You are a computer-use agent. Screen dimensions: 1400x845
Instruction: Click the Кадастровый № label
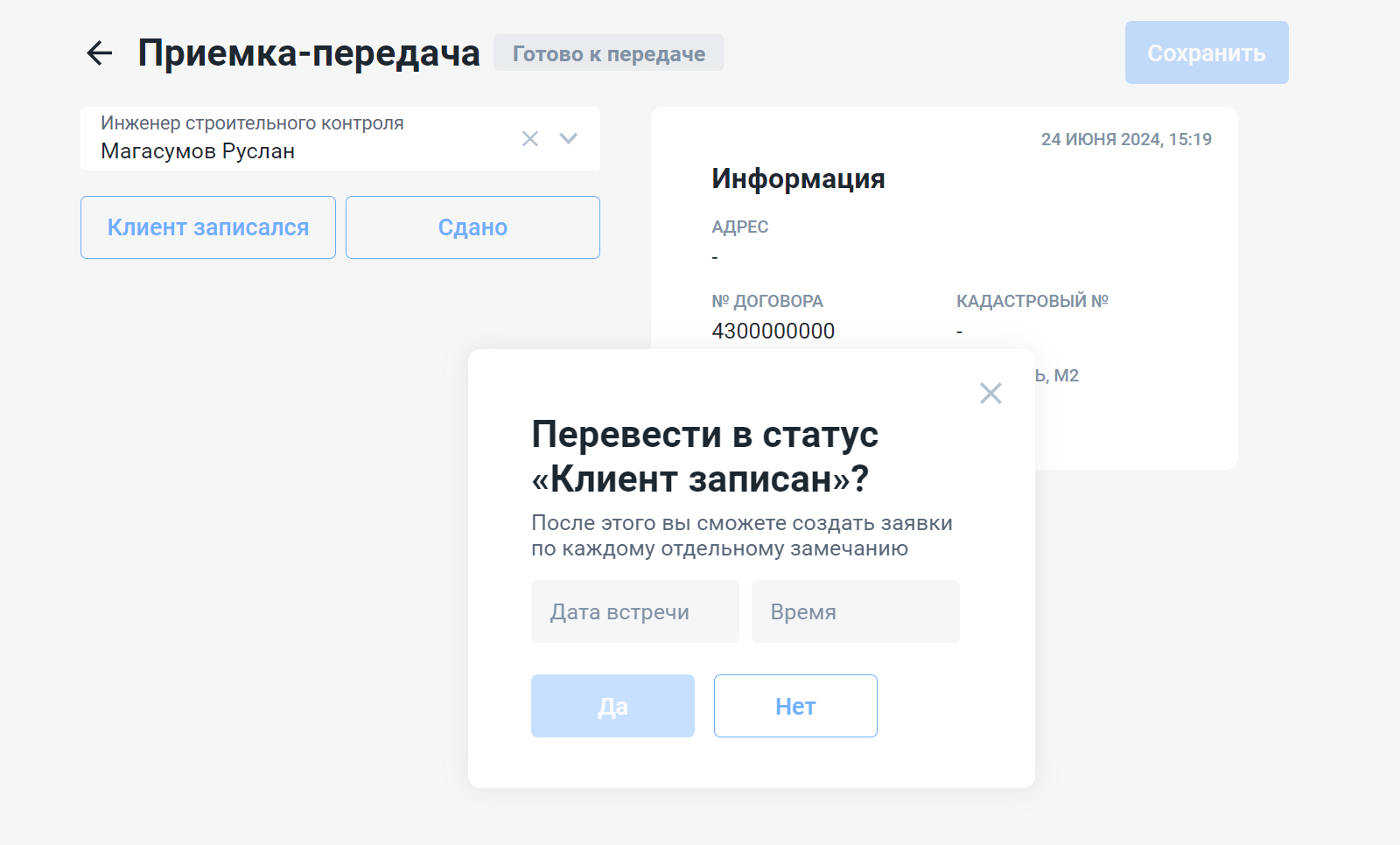(x=1032, y=301)
